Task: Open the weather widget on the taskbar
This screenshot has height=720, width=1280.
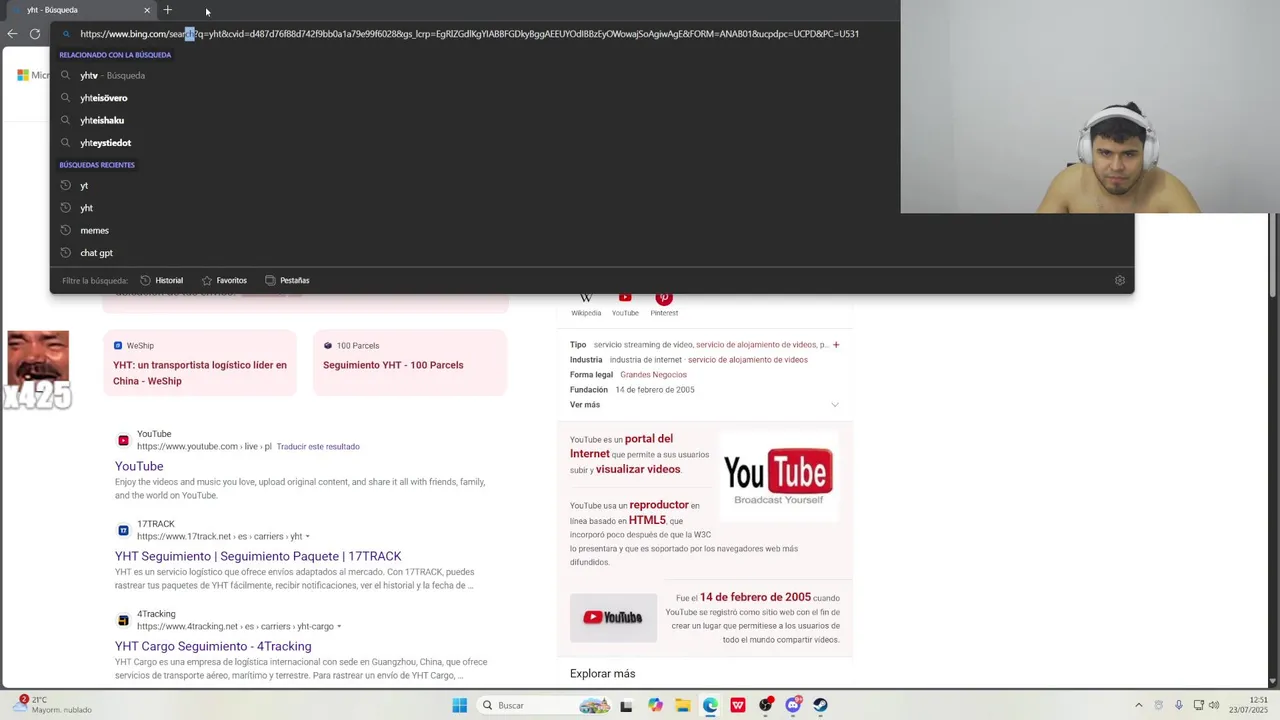Action: coord(52,705)
